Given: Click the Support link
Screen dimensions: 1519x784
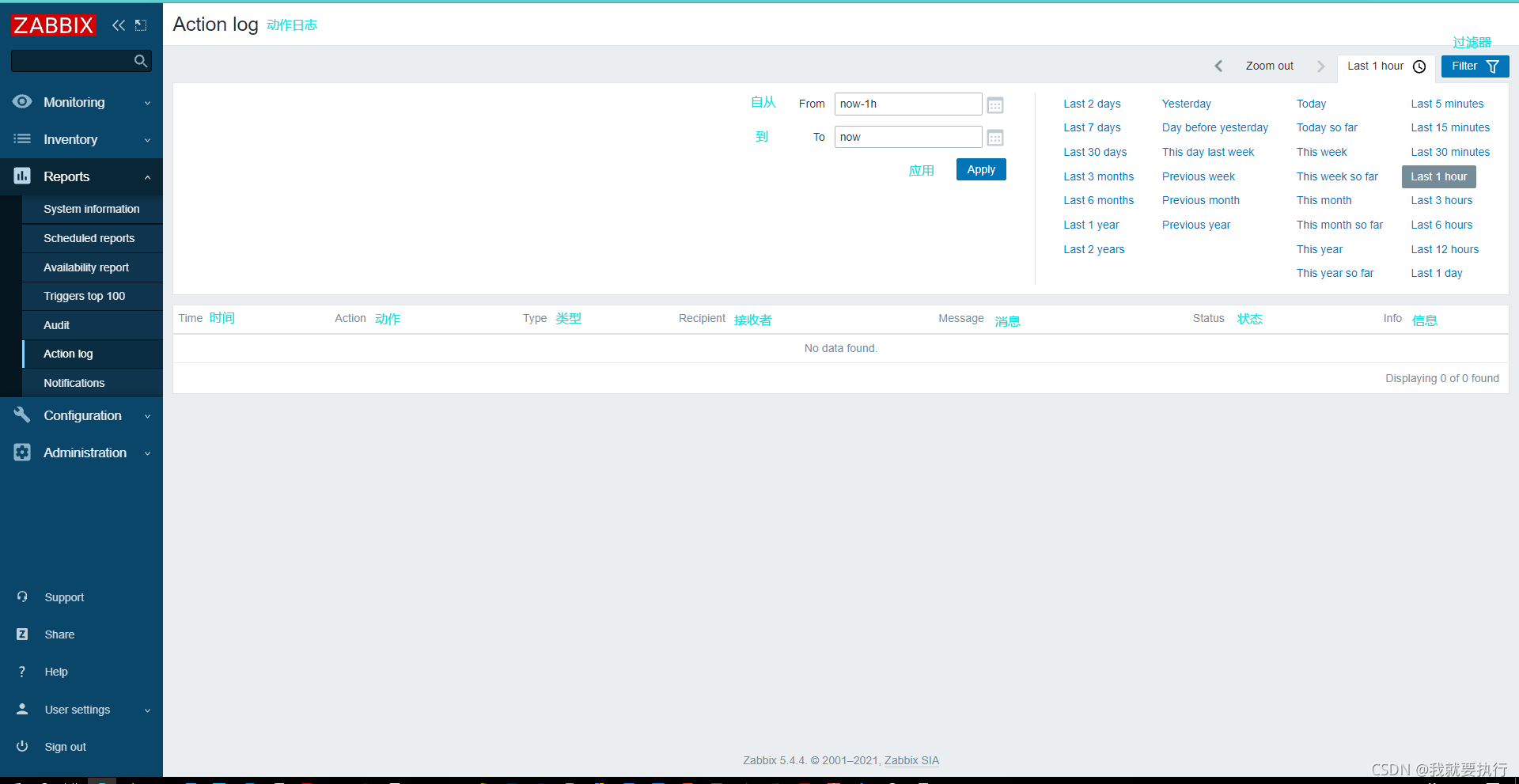Looking at the screenshot, I should click(64, 597).
